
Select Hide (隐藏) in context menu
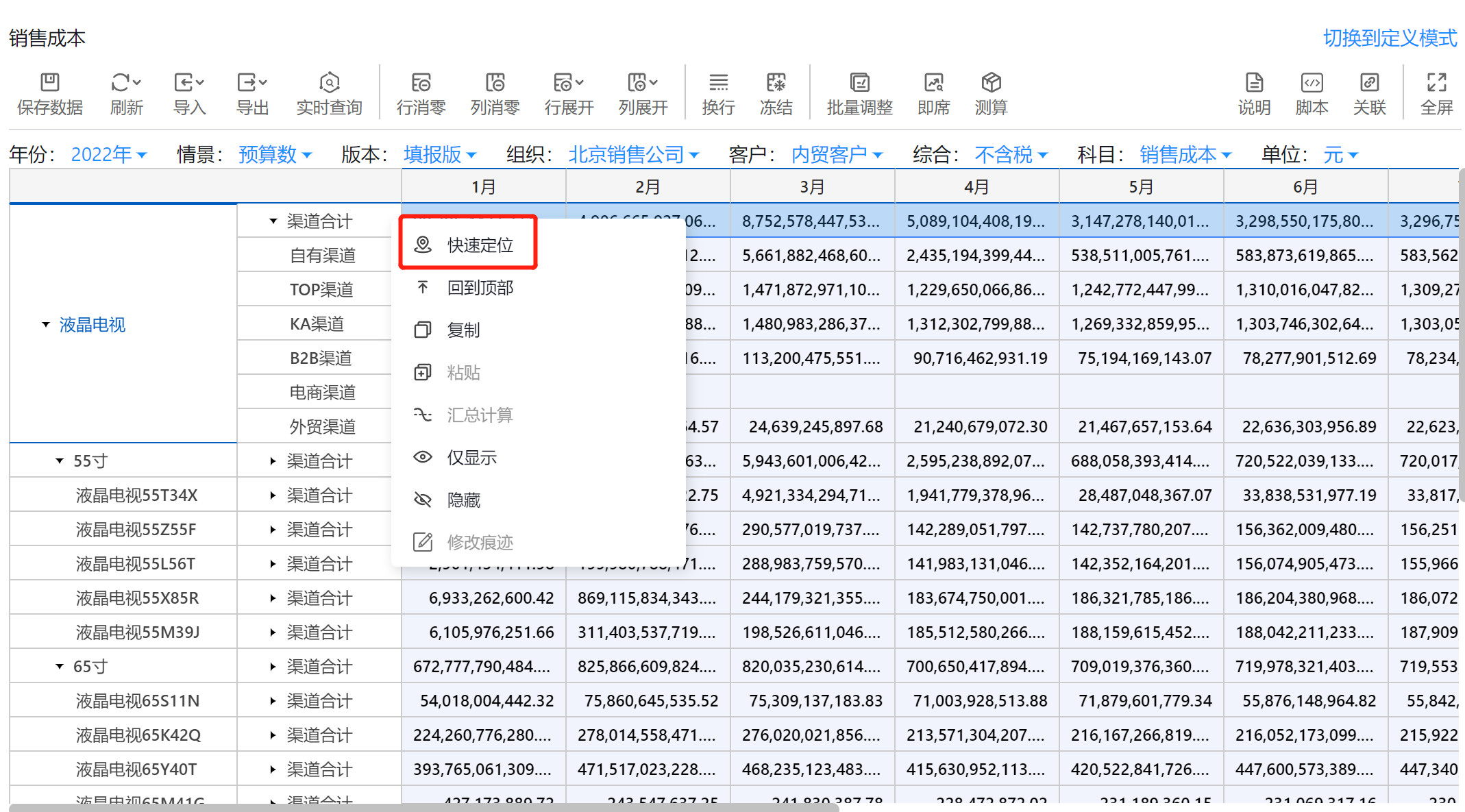tap(463, 500)
